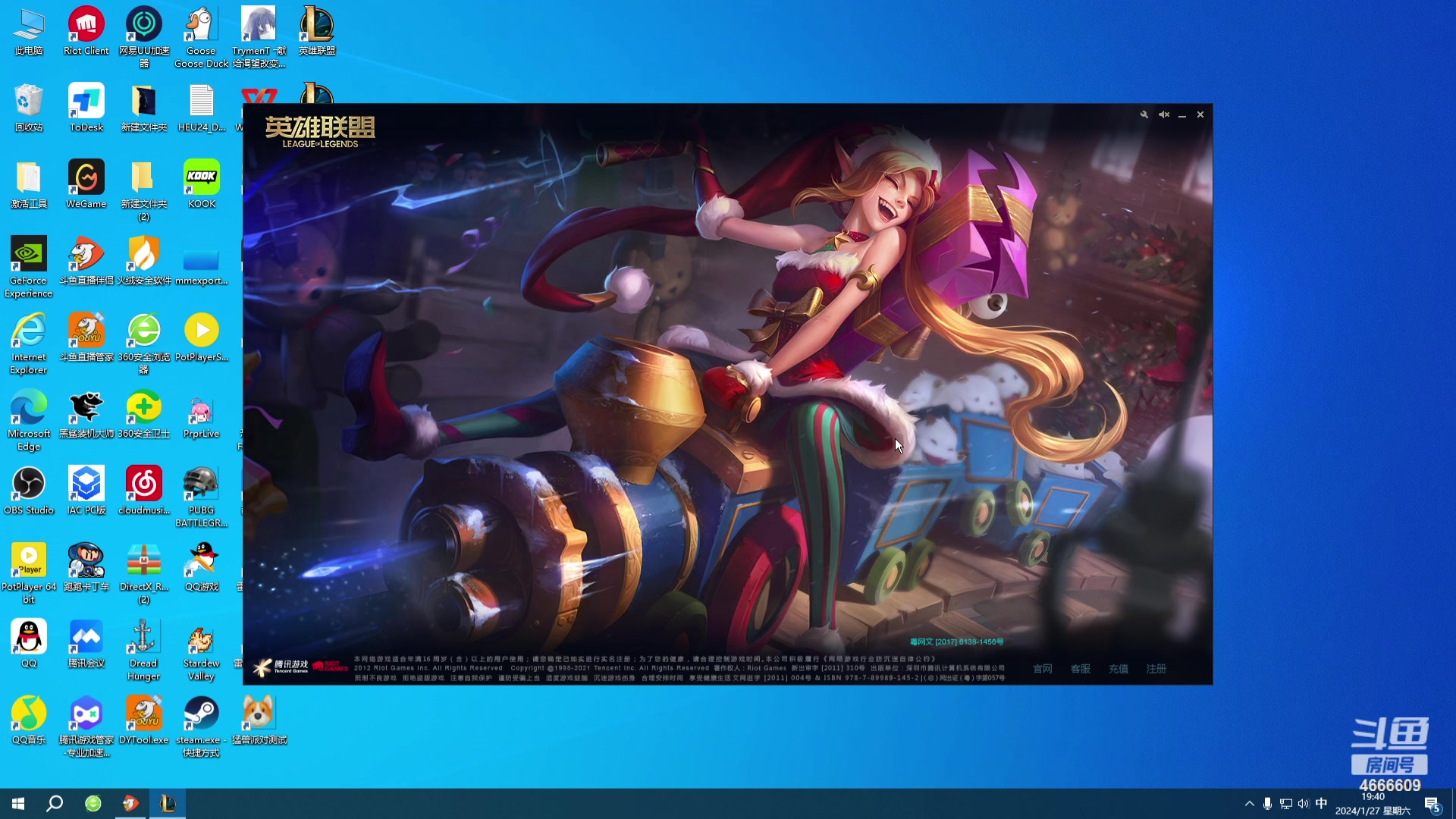Screen dimensions: 1456x819
Task: Open the launcher repair wrench tool
Action: click(x=1144, y=115)
